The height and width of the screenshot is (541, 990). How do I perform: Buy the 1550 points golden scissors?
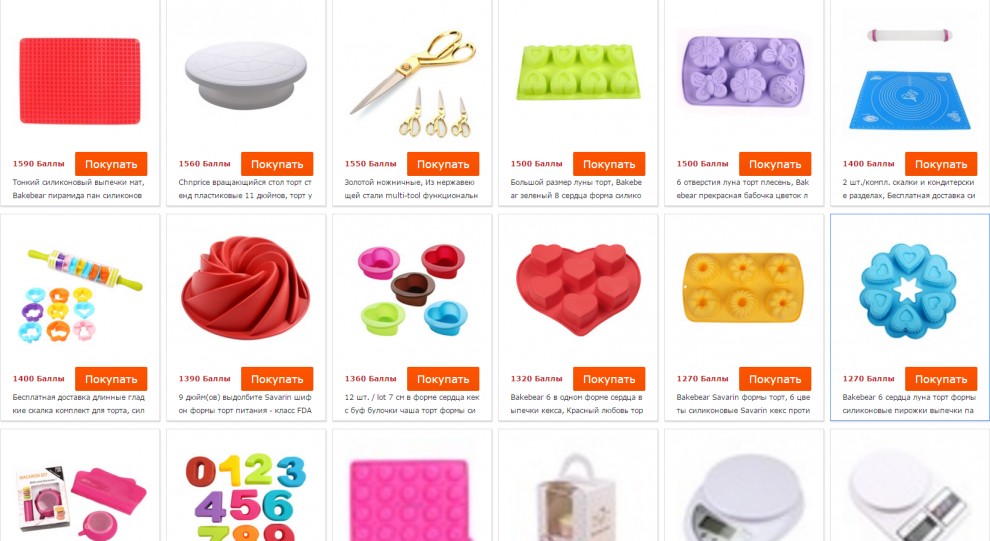pos(443,164)
